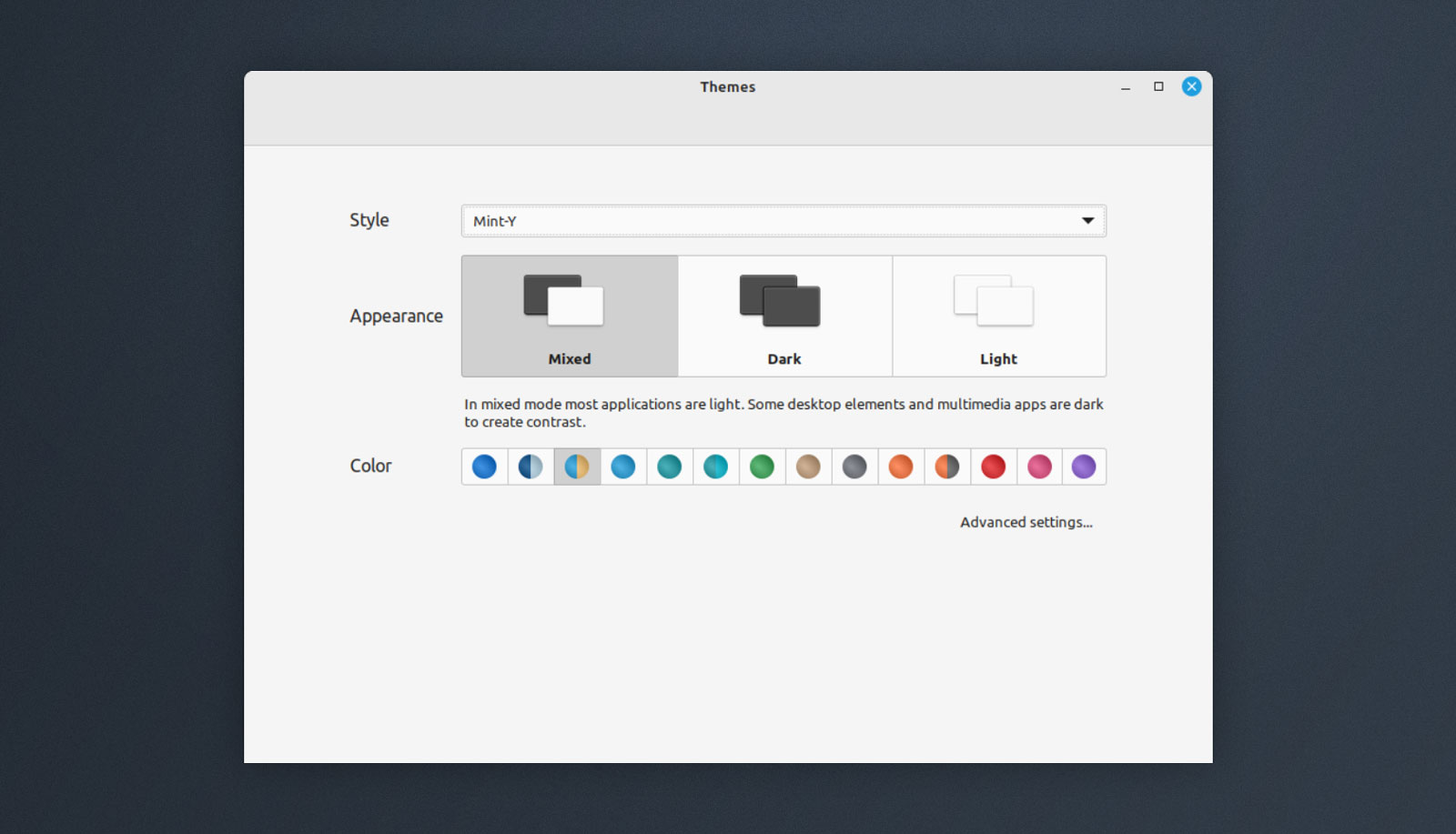
Task: Choose the green color swatch
Action: point(763,467)
